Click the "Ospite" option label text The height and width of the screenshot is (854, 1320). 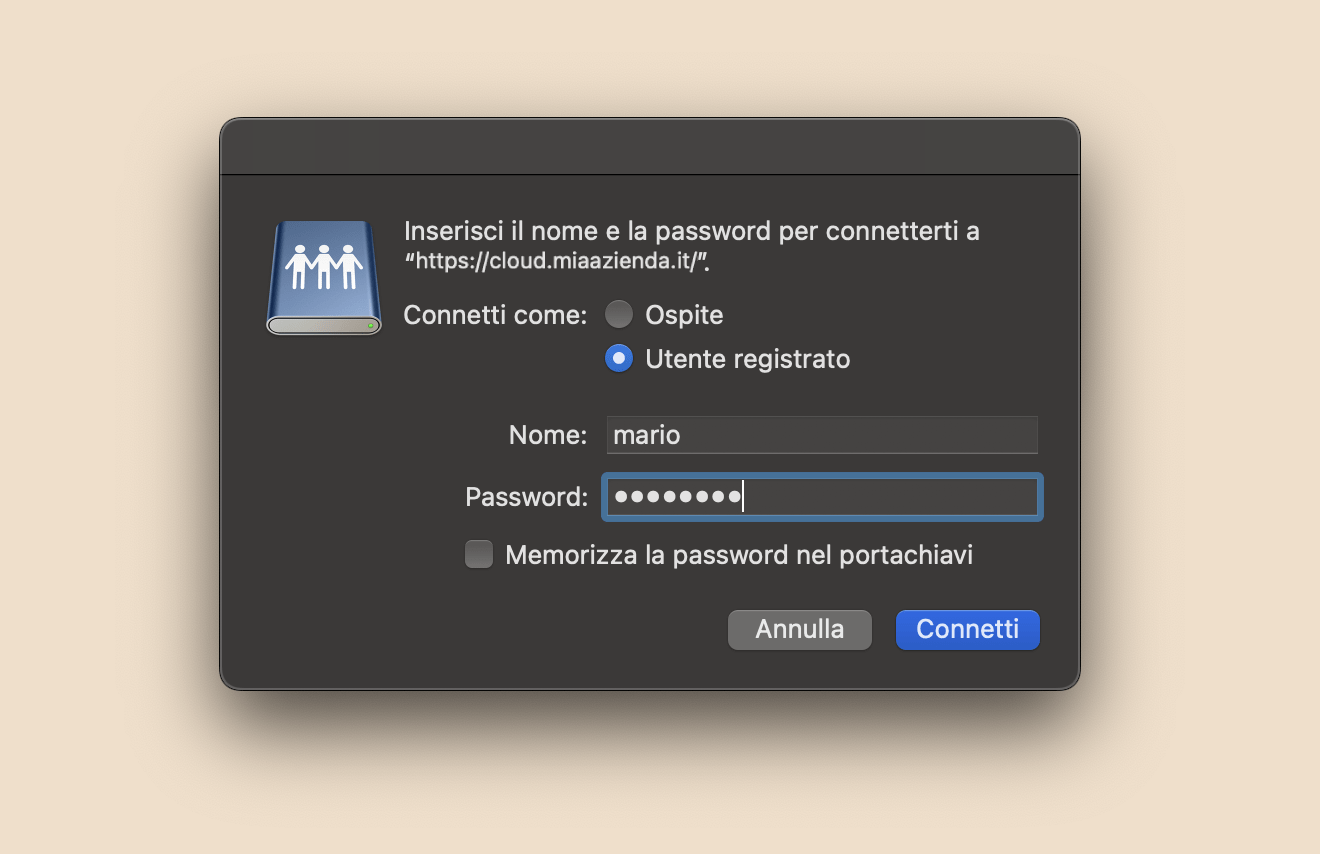tap(684, 316)
